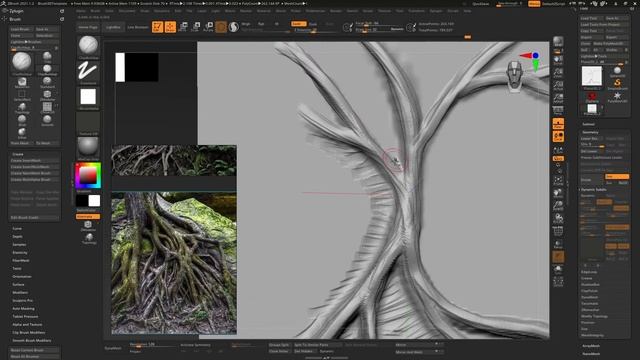Select the Smooth brush in Brush palette
This screenshot has width=640, height=360.
click(x=47, y=120)
